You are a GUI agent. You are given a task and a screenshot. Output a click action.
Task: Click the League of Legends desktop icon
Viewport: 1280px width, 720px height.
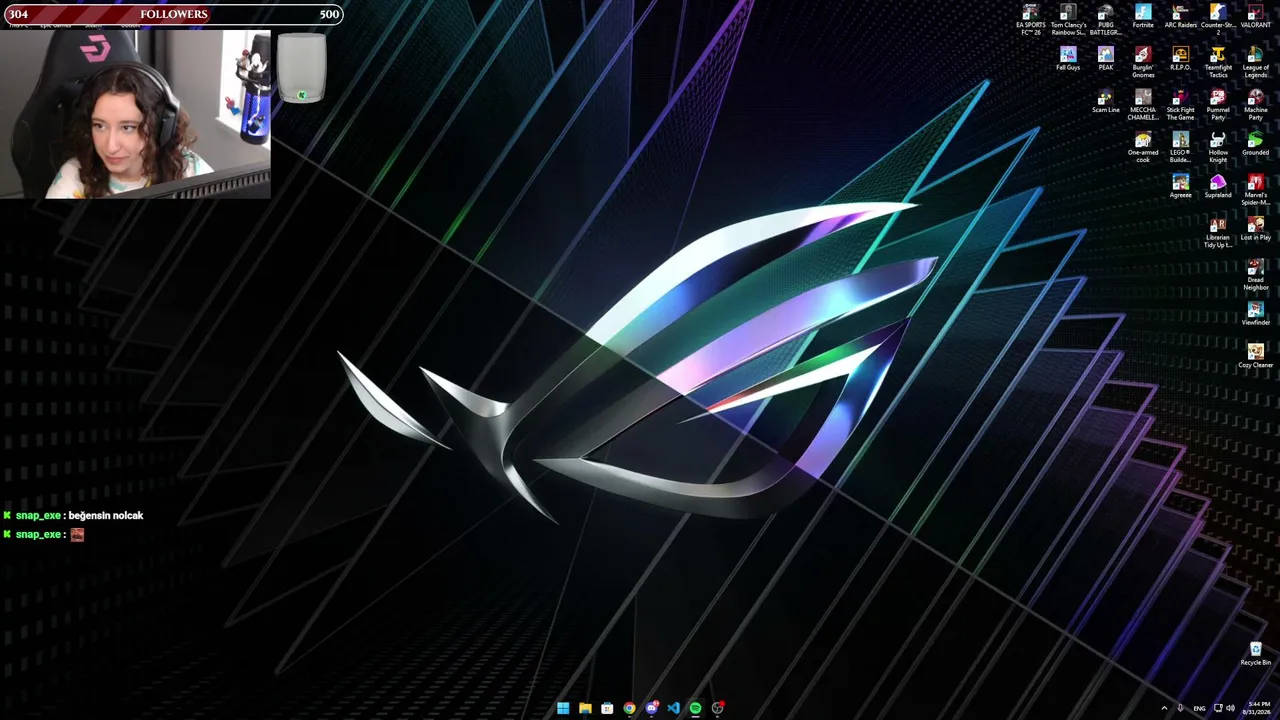coord(1256,62)
